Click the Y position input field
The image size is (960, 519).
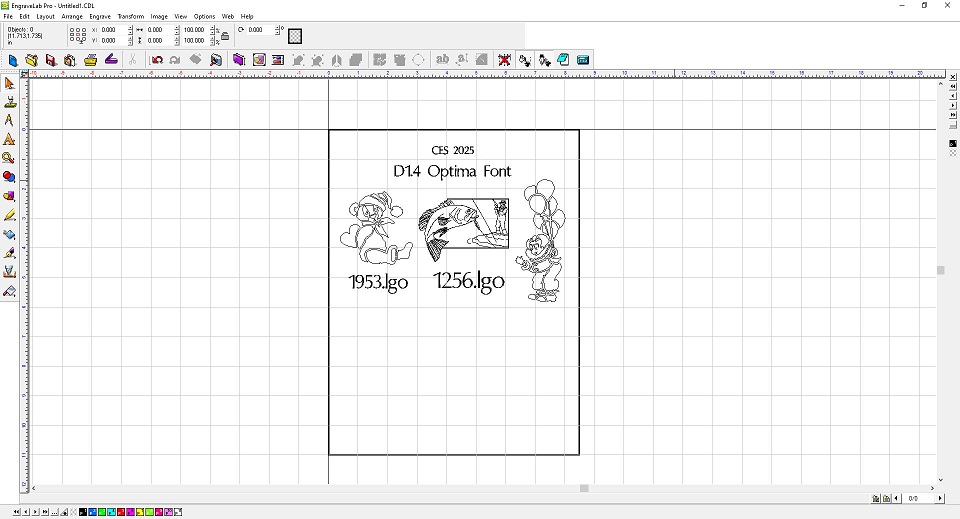[113, 40]
